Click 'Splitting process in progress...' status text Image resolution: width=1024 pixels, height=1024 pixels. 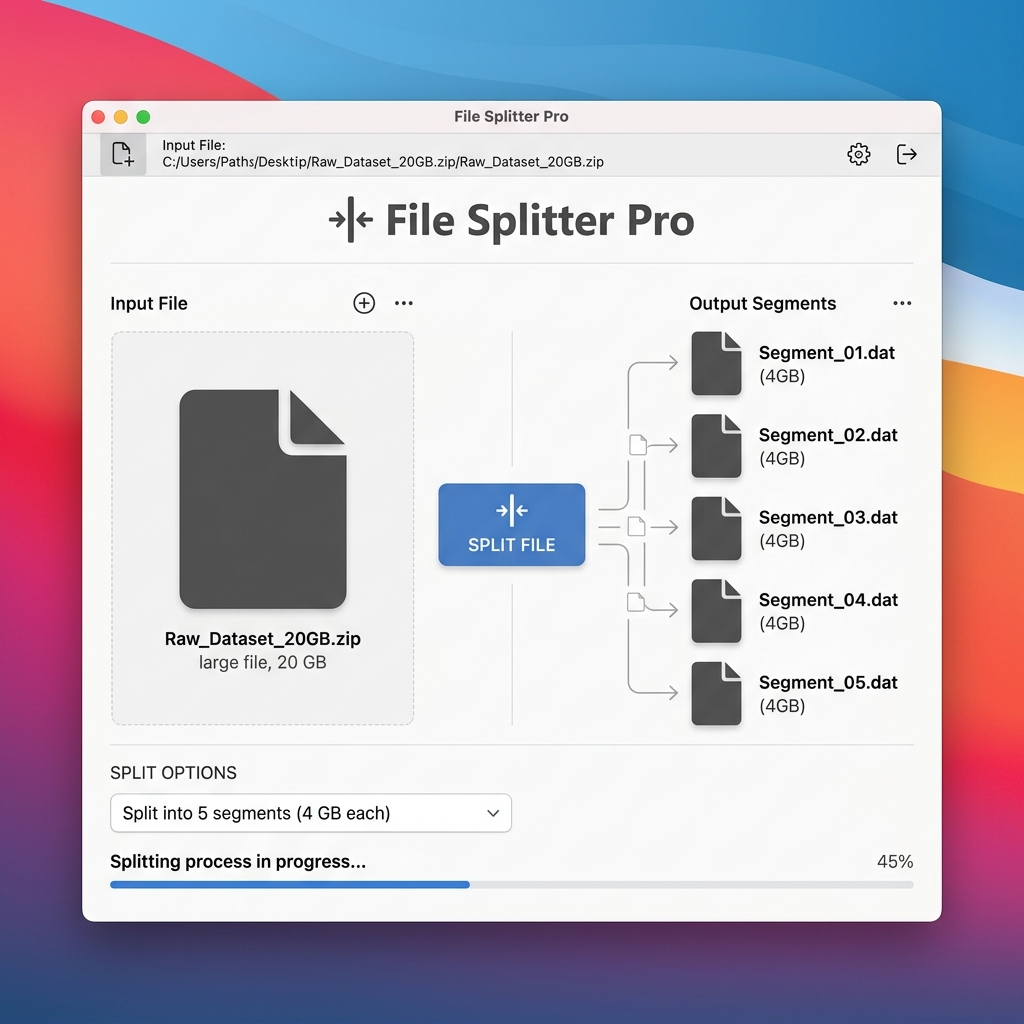238,861
